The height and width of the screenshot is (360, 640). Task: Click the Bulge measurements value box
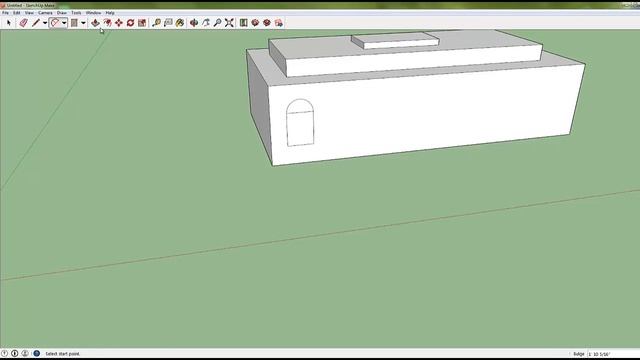click(613, 354)
